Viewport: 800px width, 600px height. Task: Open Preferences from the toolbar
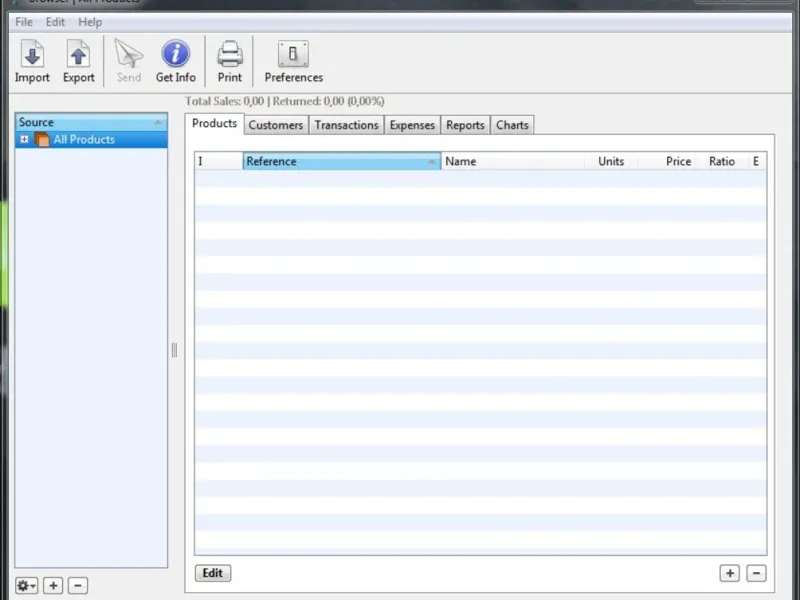pyautogui.click(x=293, y=61)
